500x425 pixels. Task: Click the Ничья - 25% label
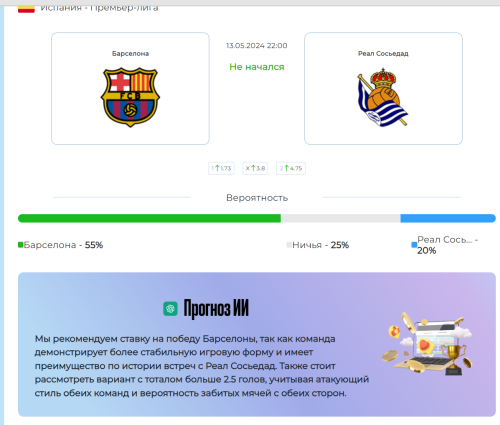pos(320,245)
